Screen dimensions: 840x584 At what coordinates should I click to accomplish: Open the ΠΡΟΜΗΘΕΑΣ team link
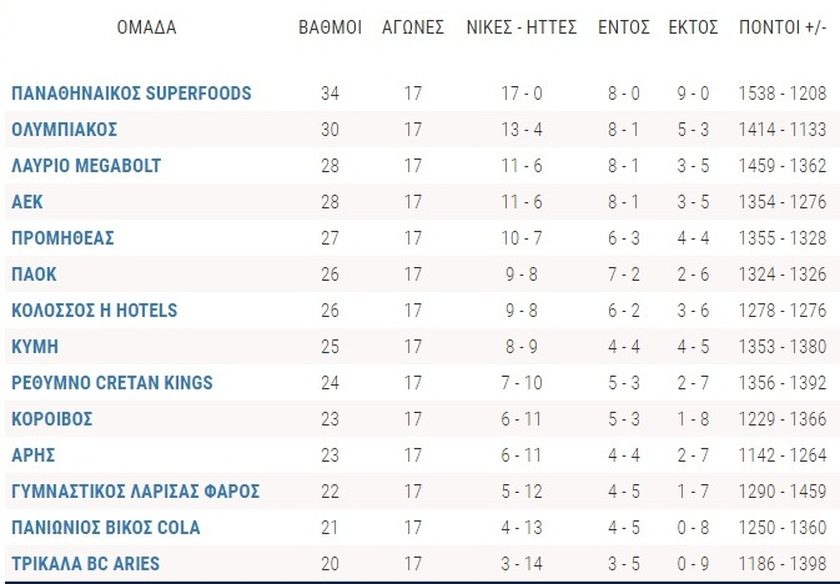coord(63,238)
